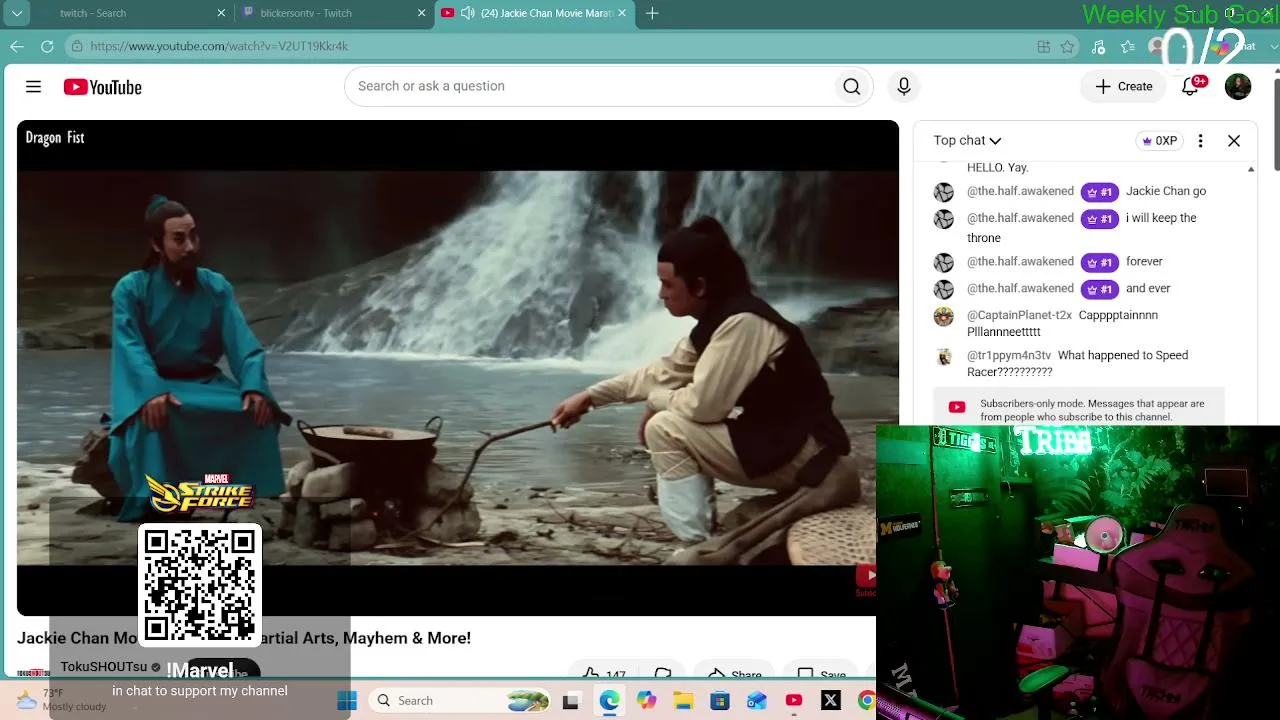Click the 'Jackie Chan go' chat message
1280x720 pixels.
pos(1166,191)
